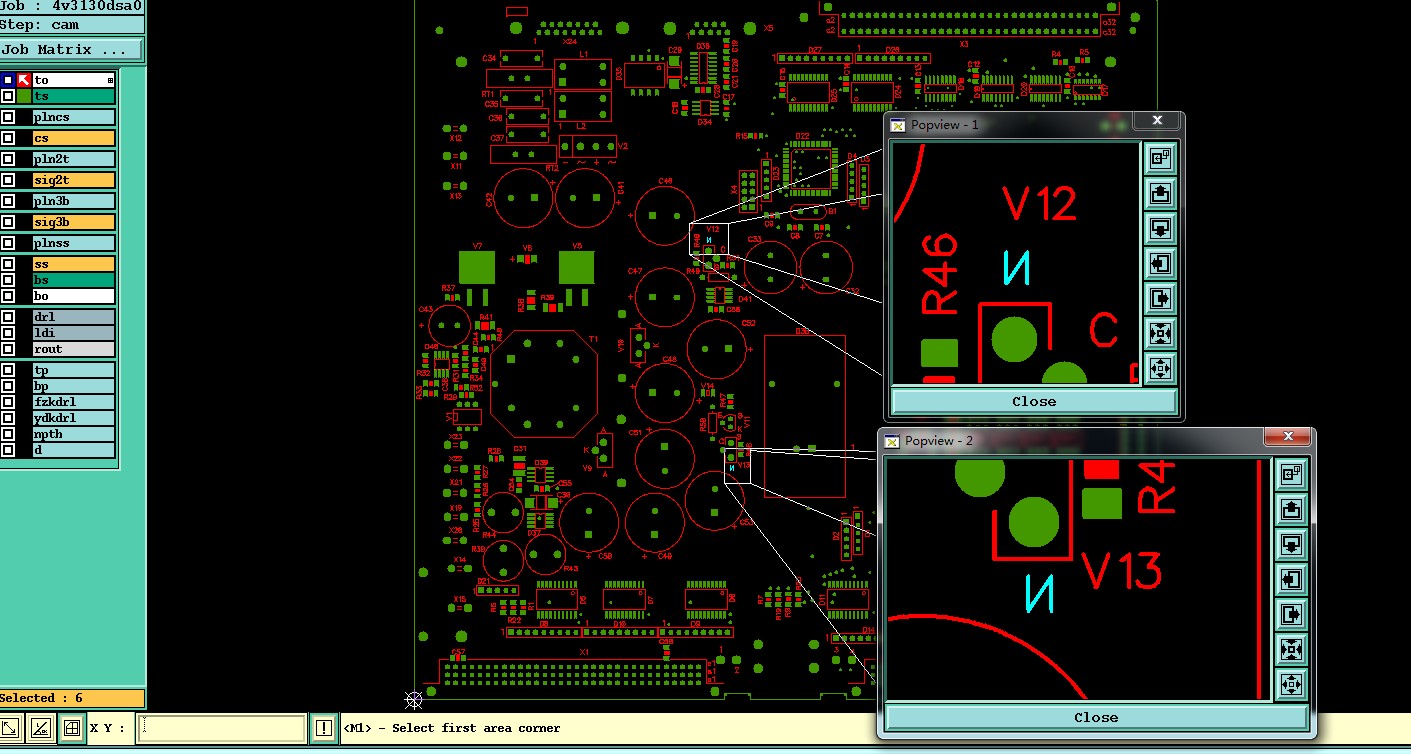Click the Popview - 2 title icon
This screenshot has height=754, width=1411.
pyautogui.click(x=891, y=441)
